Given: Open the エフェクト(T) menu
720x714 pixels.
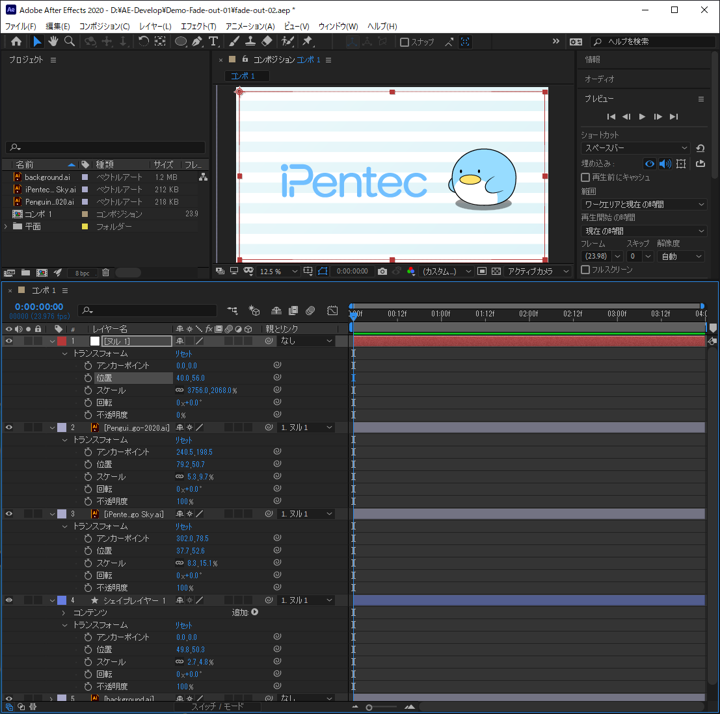Looking at the screenshot, I should pos(198,26).
